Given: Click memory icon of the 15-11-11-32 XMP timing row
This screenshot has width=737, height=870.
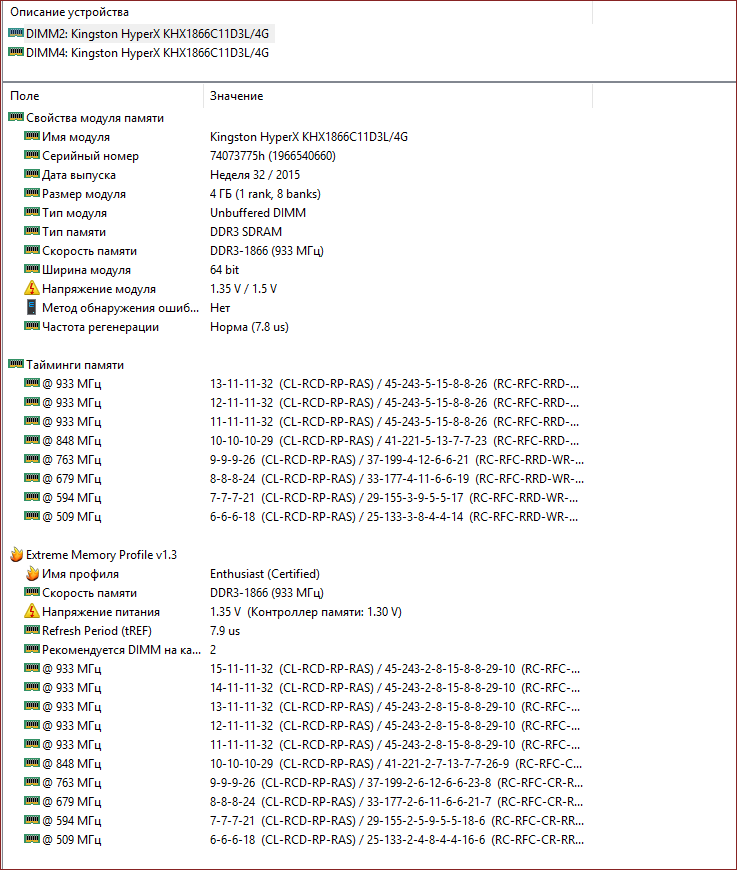Looking at the screenshot, I should pos(32,667).
